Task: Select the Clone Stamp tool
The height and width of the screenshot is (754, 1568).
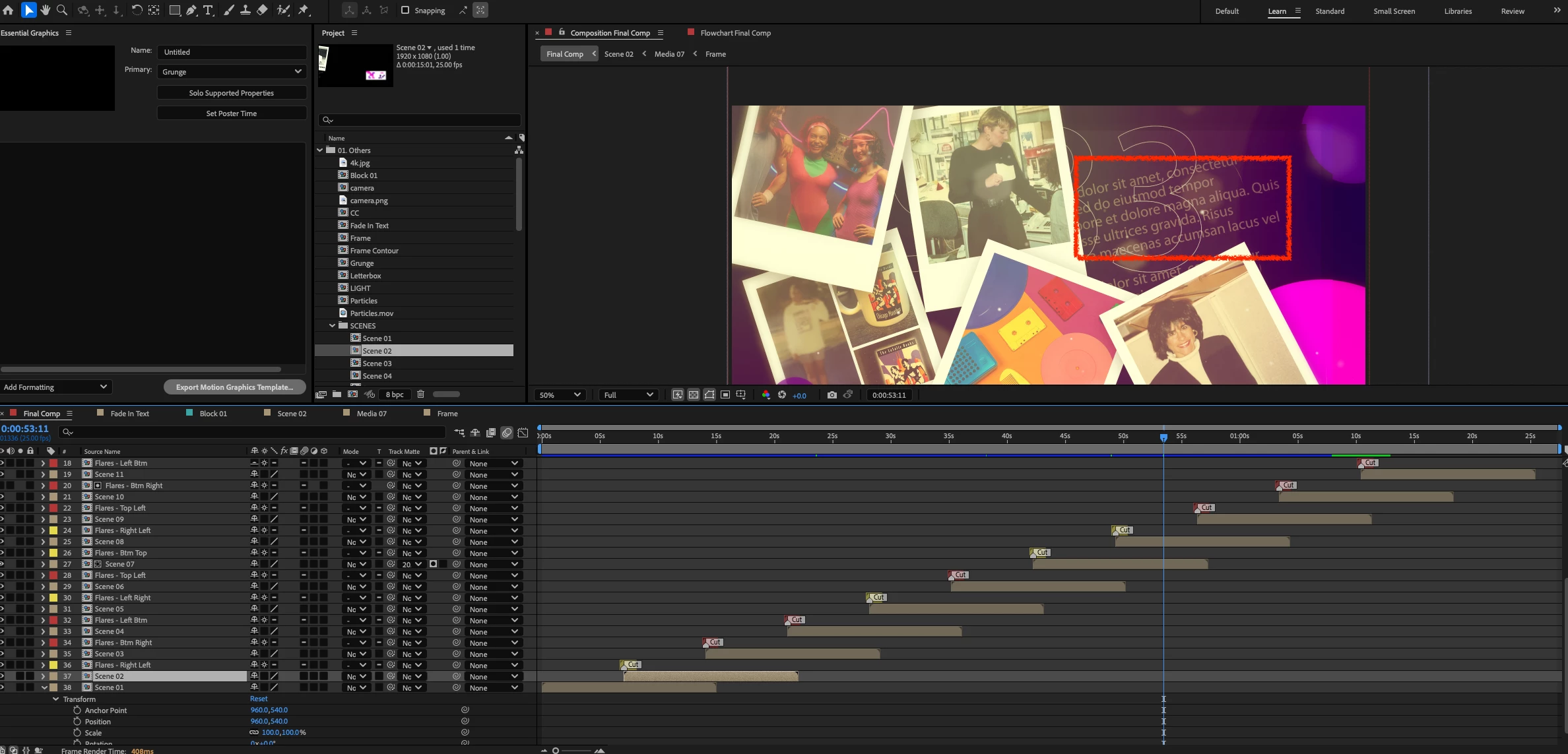Action: (x=245, y=10)
